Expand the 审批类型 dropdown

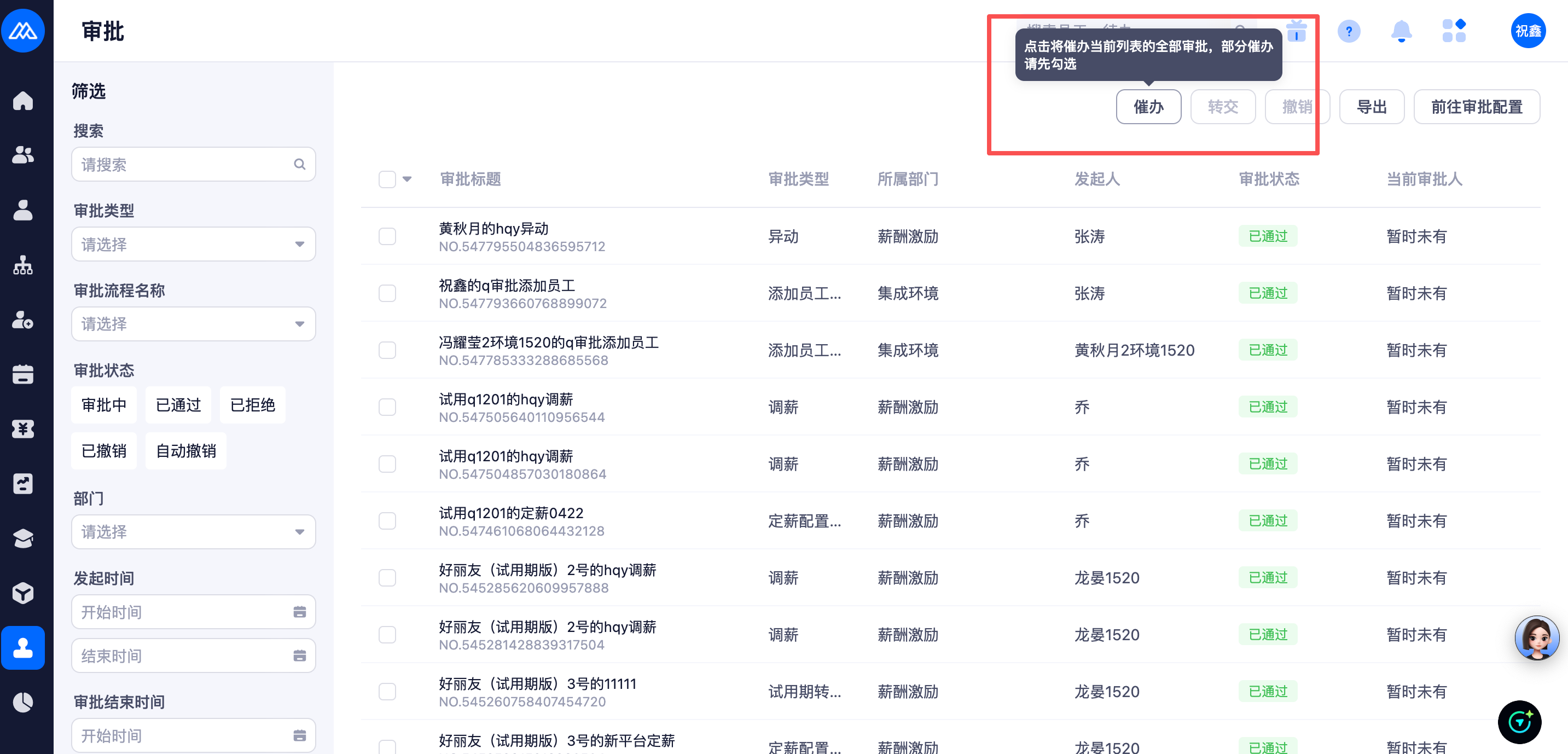click(x=193, y=245)
